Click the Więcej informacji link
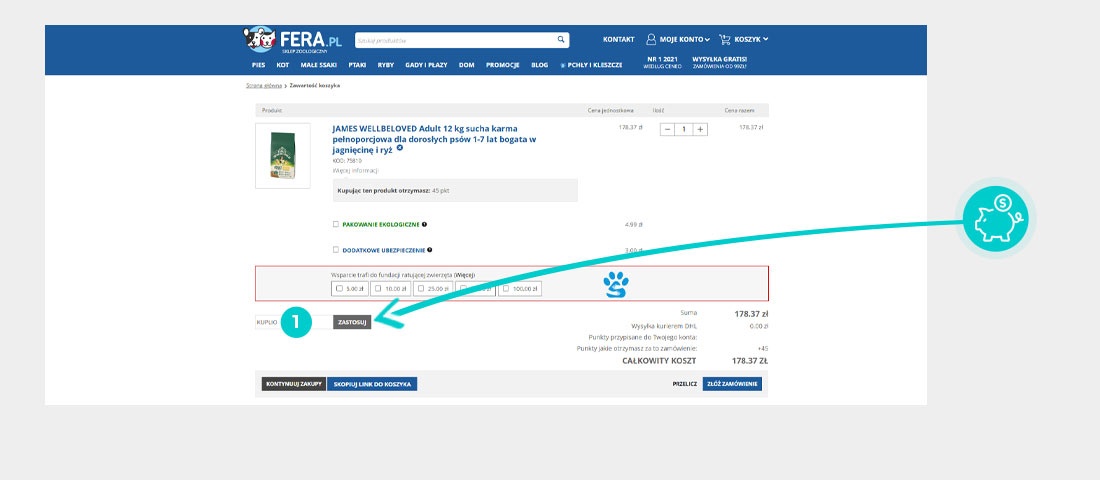Viewport: 1100px width, 480px height. [x=356, y=171]
